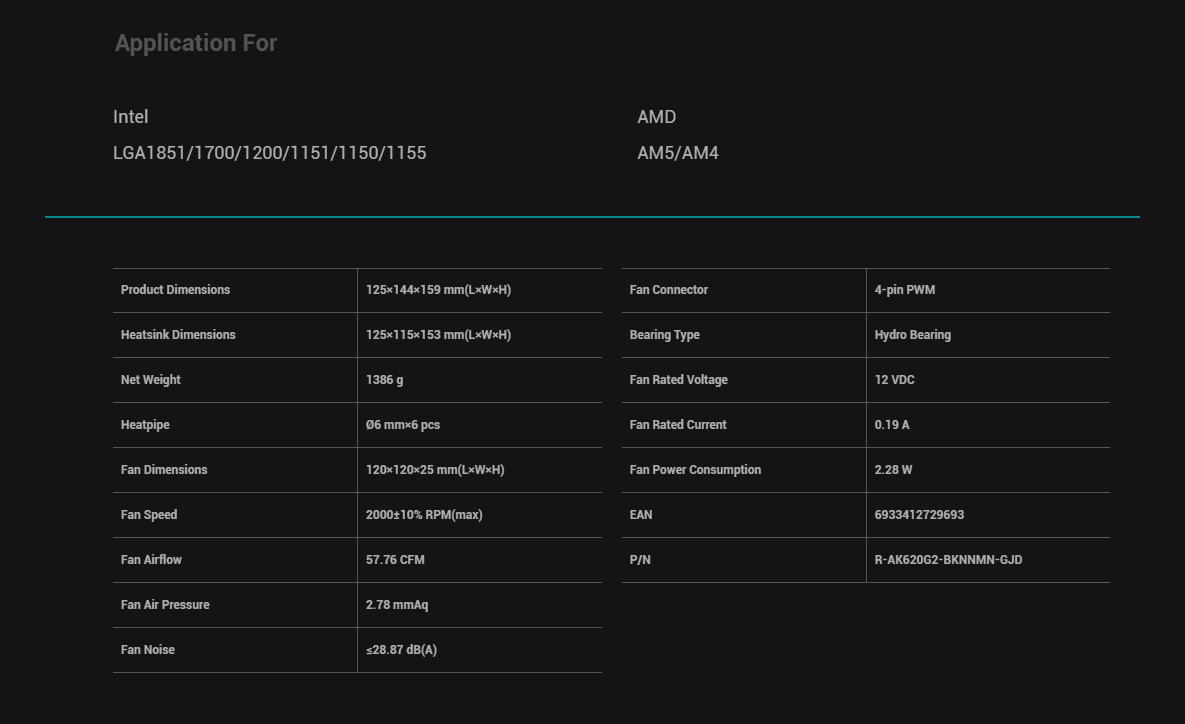Select part number 'R-AK620G2-BKNNMN-GJD'

tap(948, 559)
